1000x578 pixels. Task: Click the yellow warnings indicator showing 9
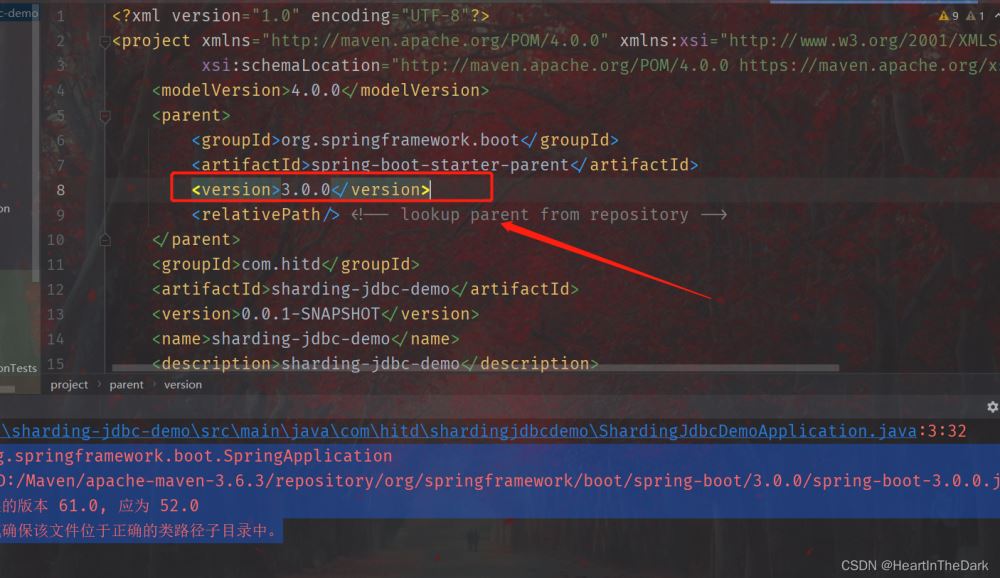(948, 16)
